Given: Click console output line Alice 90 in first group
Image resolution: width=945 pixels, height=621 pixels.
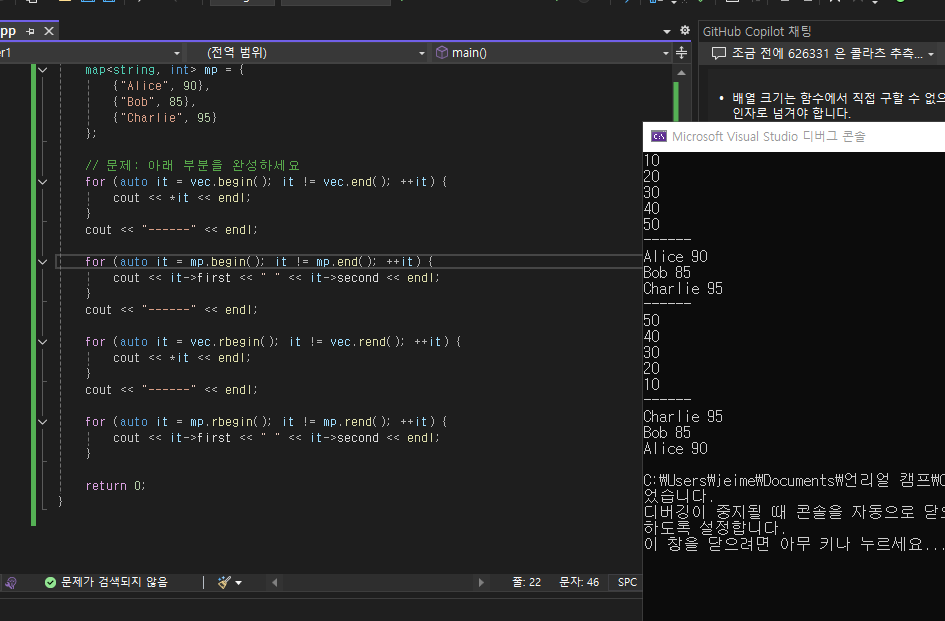Looking at the screenshot, I should tap(676, 257).
